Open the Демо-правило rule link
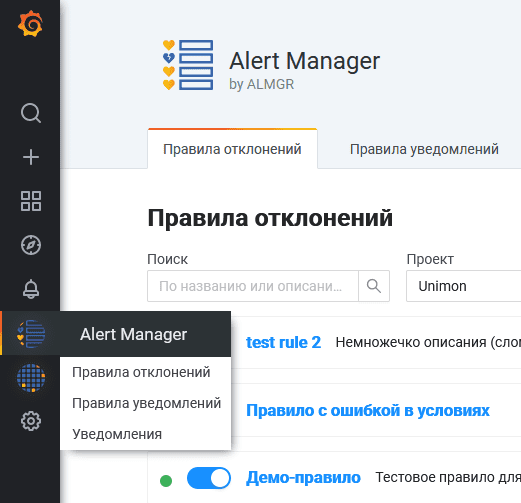521x503 pixels. pos(303,478)
